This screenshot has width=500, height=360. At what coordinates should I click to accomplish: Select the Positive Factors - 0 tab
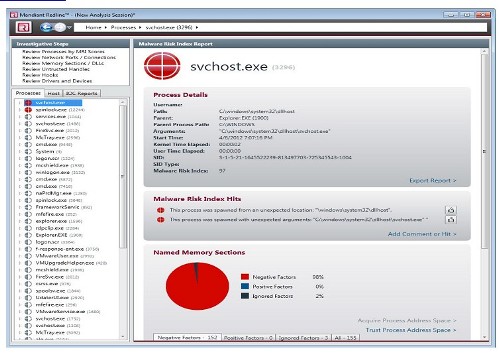[248, 338]
